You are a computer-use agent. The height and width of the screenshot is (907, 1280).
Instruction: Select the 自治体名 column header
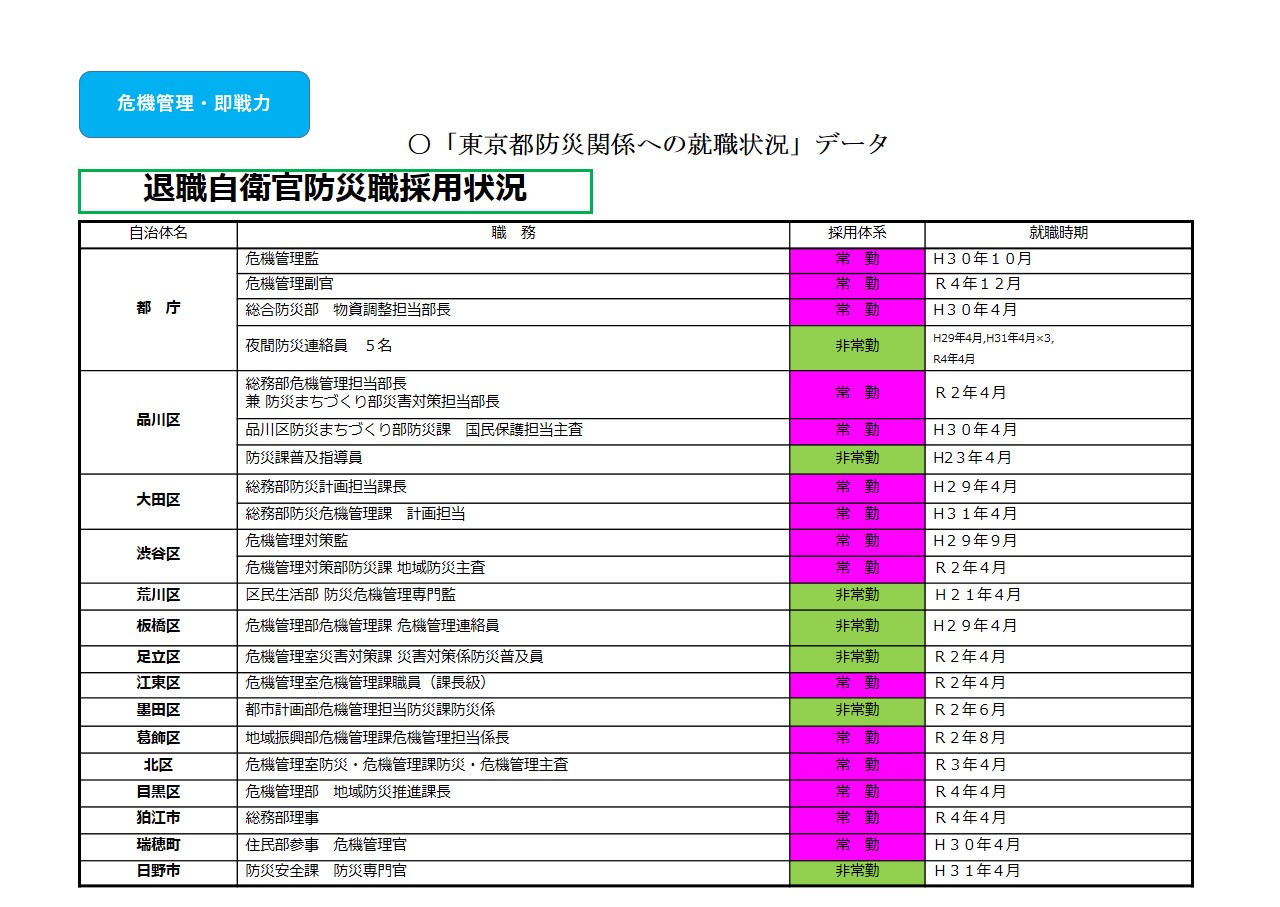[159, 233]
